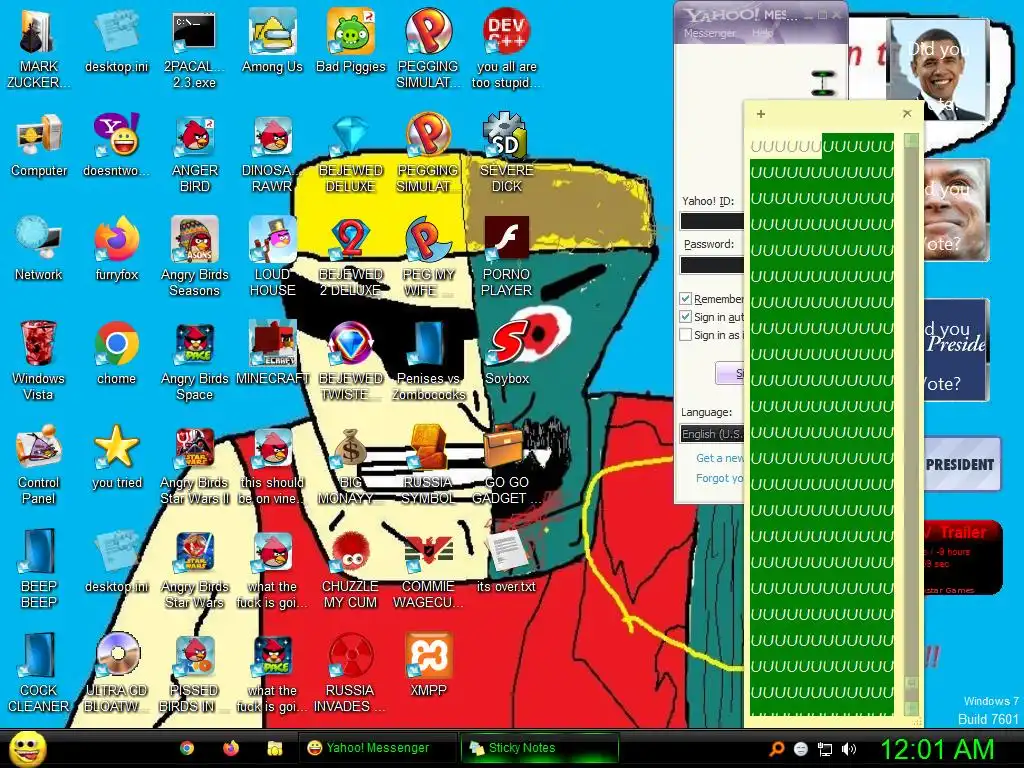1024x768 pixels.
Task: Click the sticky note scrollbar up arrow
Action: (912, 140)
